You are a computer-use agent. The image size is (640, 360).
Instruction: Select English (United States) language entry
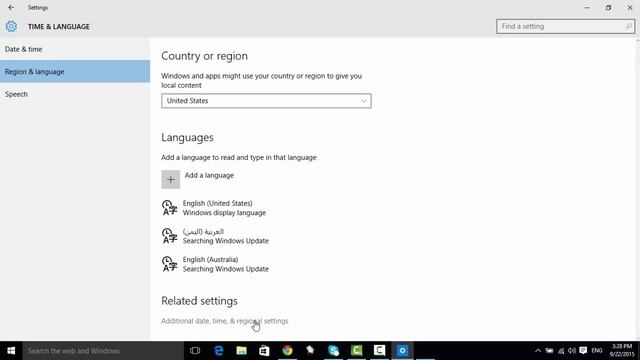(214, 208)
